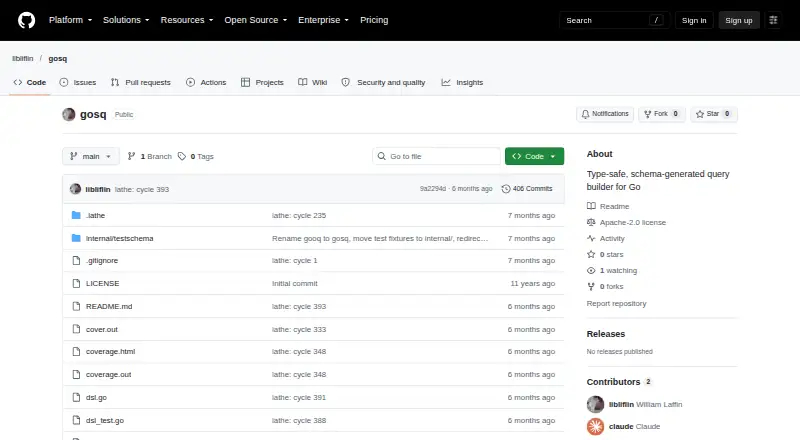Open the Wiki tab

tap(313, 82)
